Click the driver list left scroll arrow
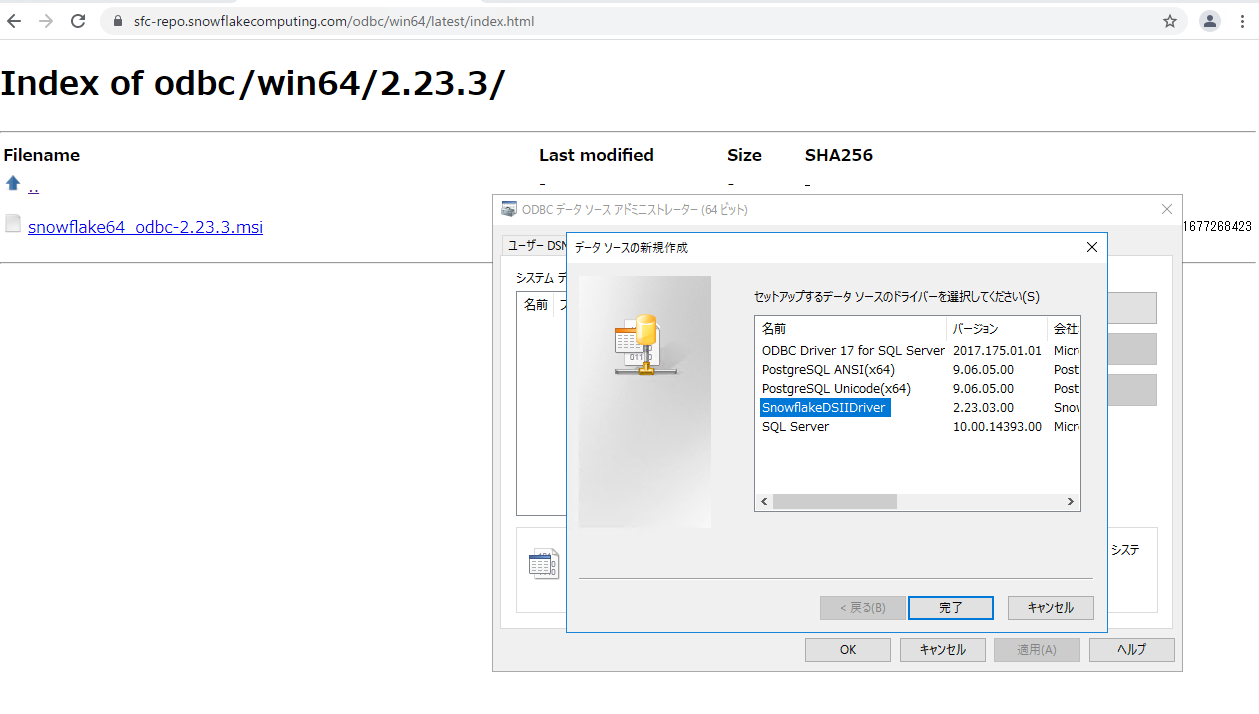The height and width of the screenshot is (714, 1259). pyautogui.click(x=764, y=502)
